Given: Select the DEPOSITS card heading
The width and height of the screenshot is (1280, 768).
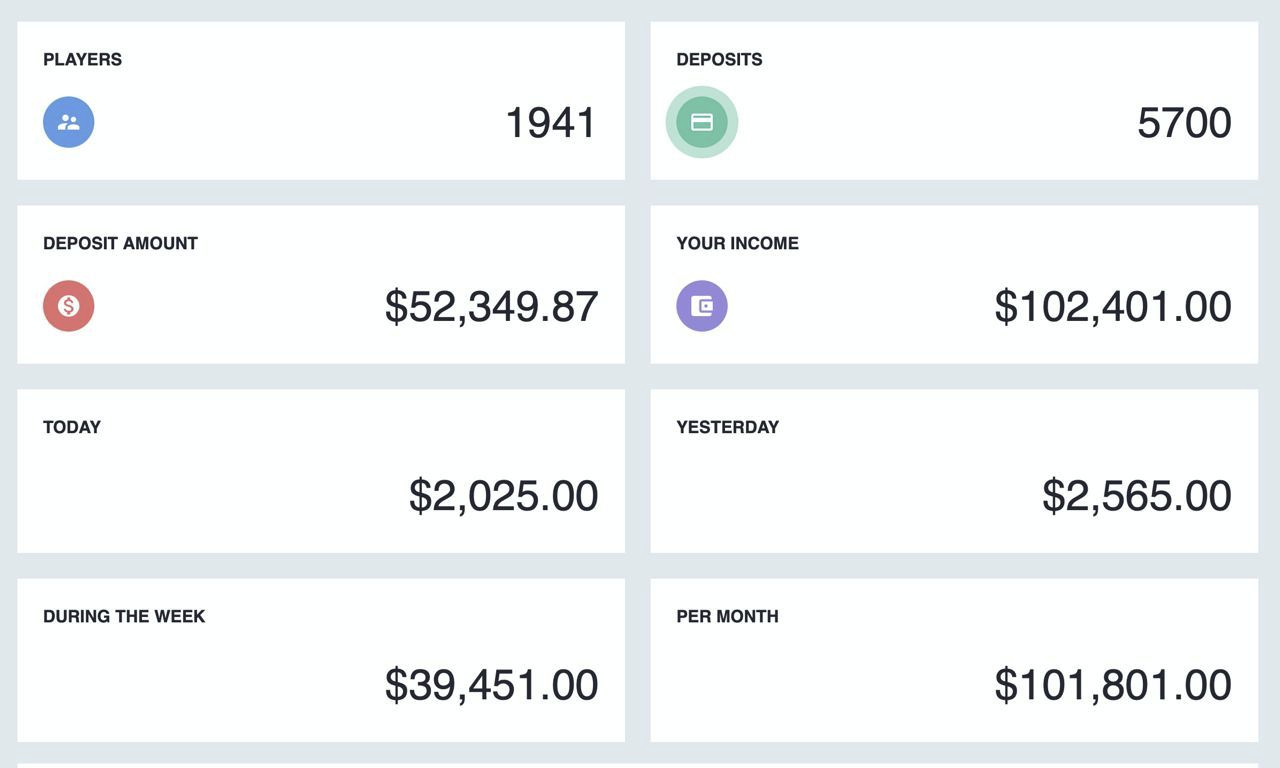Looking at the screenshot, I should (x=719, y=59).
